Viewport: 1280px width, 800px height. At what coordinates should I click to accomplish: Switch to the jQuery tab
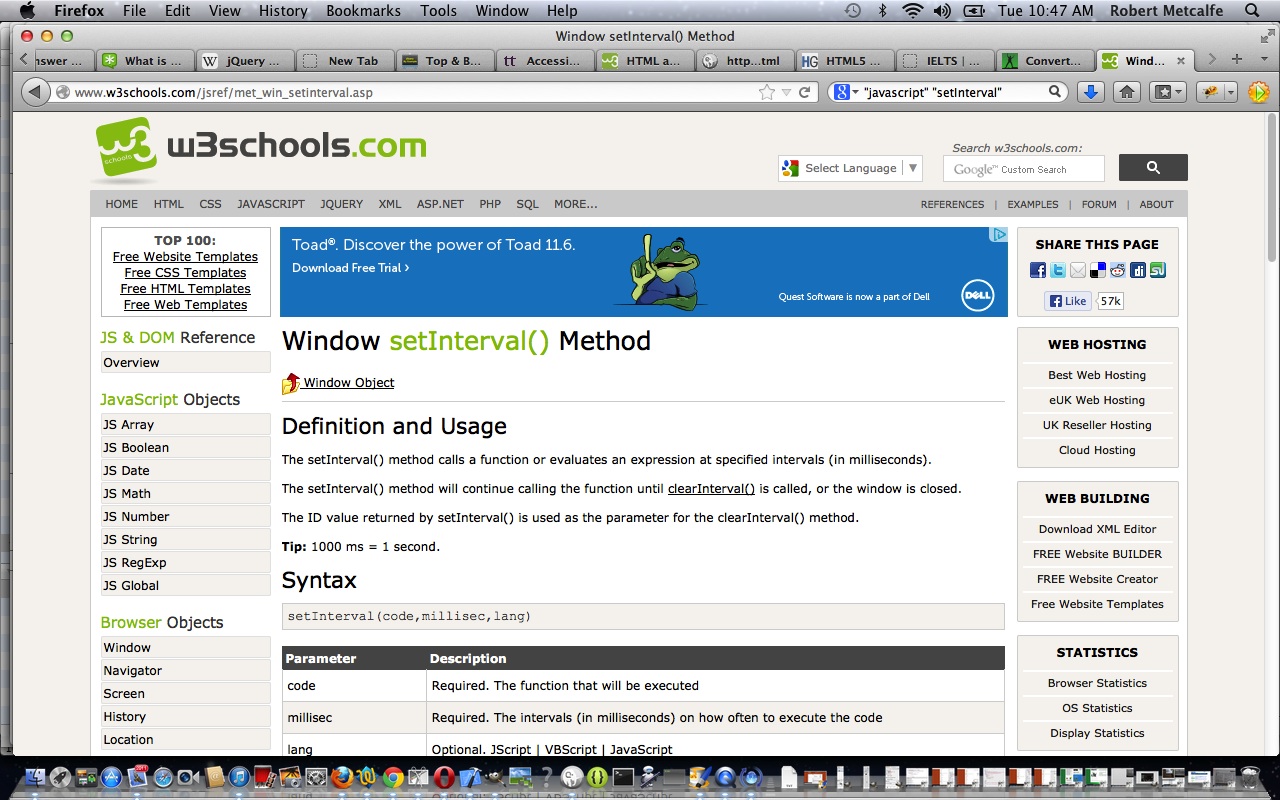point(244,60)
